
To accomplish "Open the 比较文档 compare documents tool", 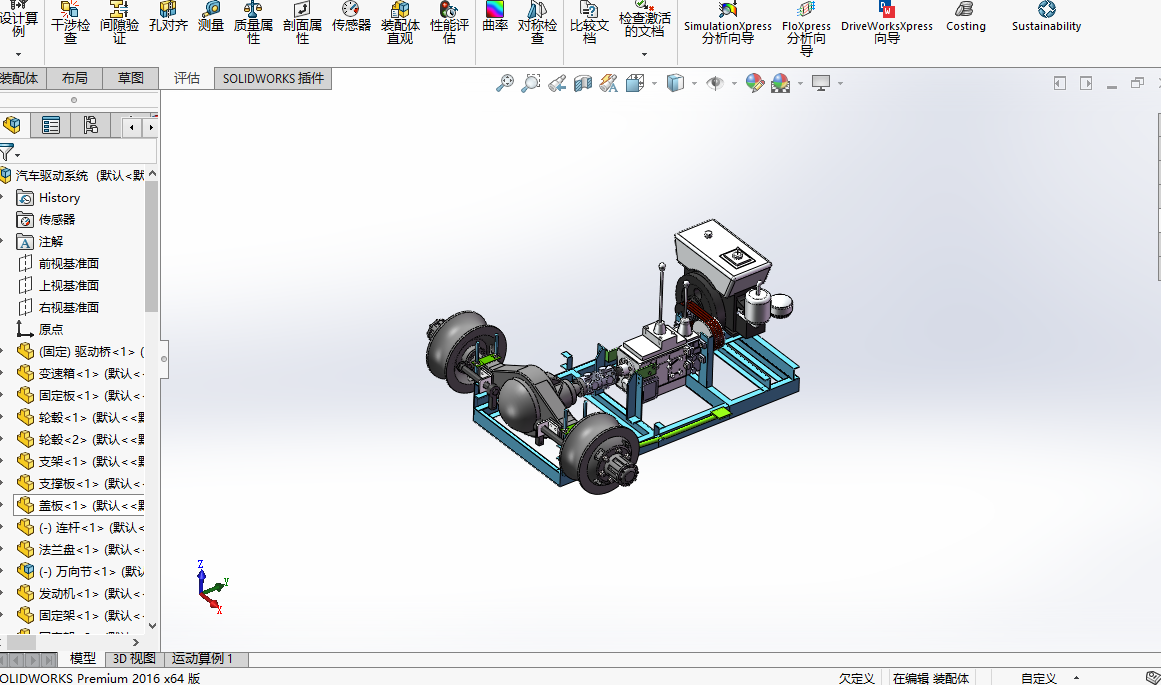I will point(589,22).
